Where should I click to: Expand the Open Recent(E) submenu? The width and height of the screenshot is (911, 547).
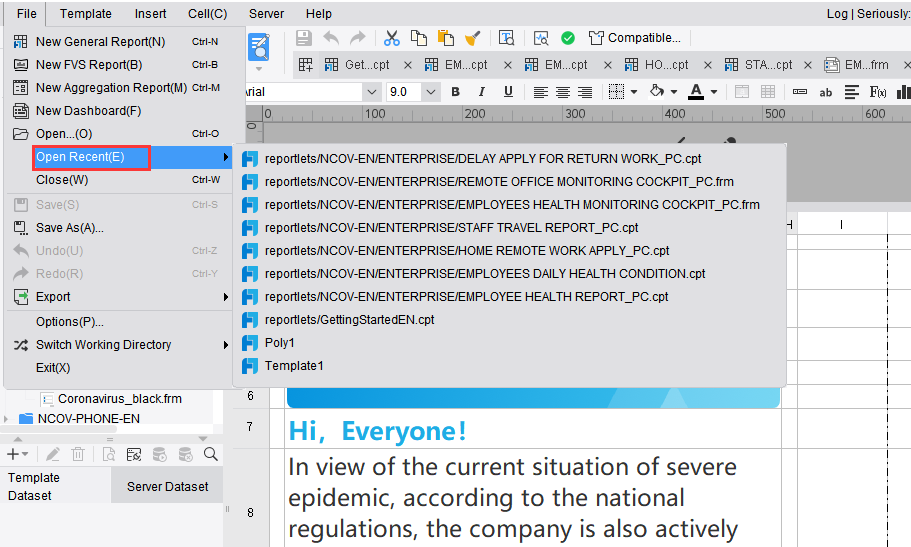click(132, 157)
